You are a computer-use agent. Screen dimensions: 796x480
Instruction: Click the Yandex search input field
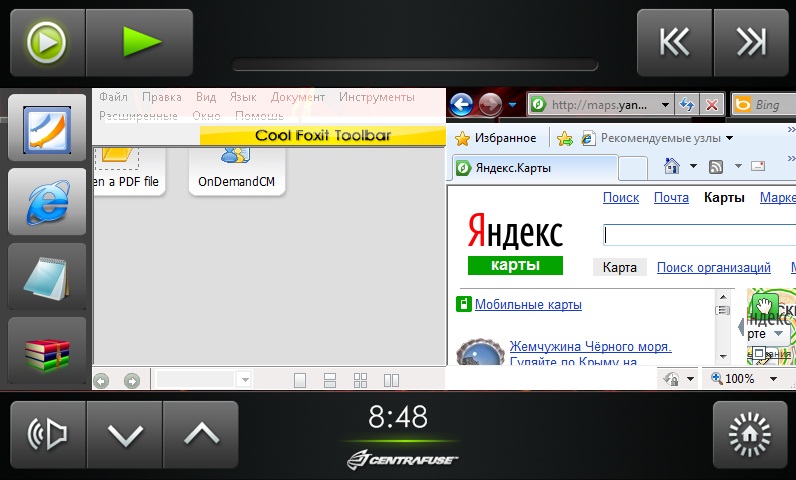(698, 234)
